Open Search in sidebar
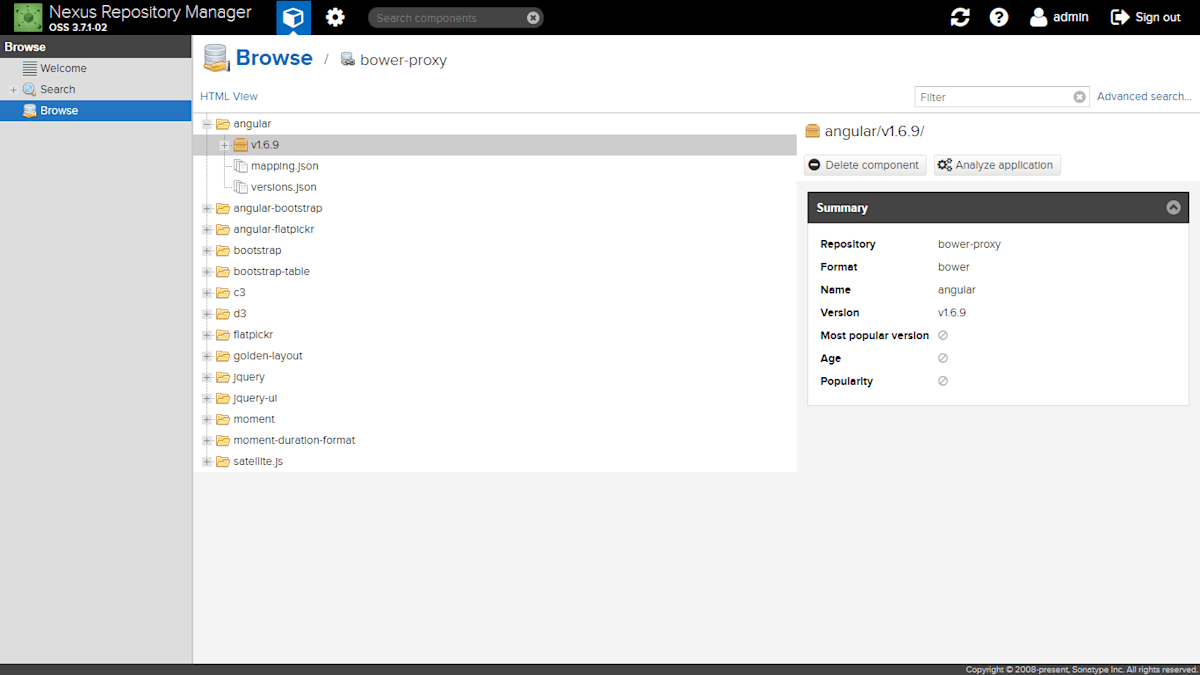This screenshot has width=1200, height=675. point(58,89)
